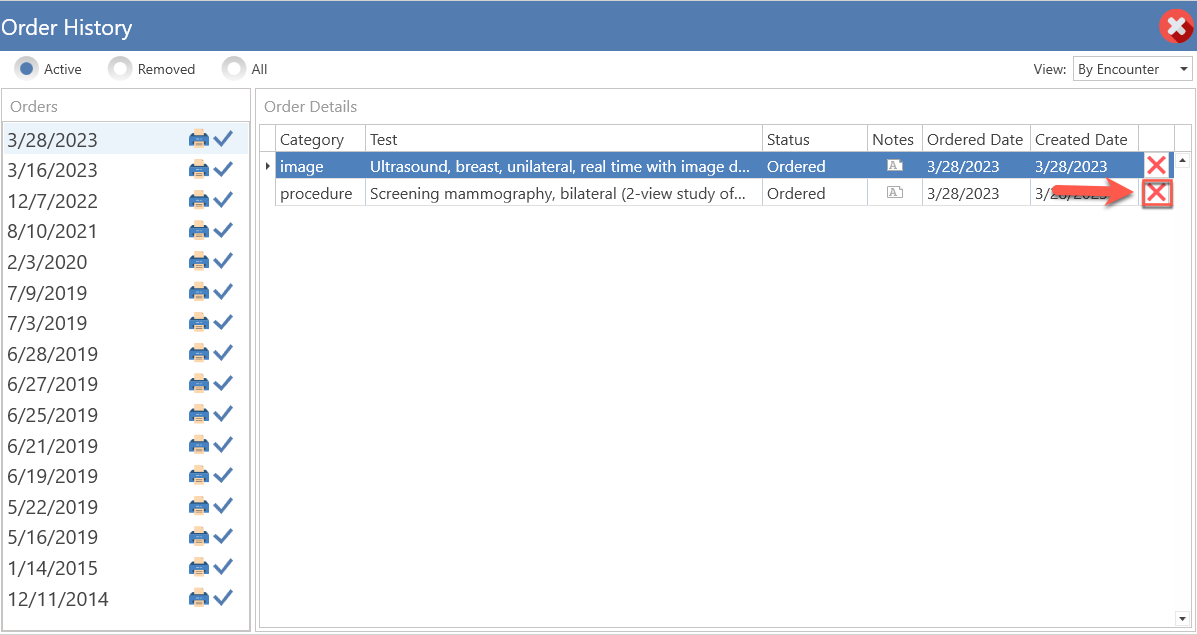Click Ordered status of the procedure row

(x=815, y=193)
